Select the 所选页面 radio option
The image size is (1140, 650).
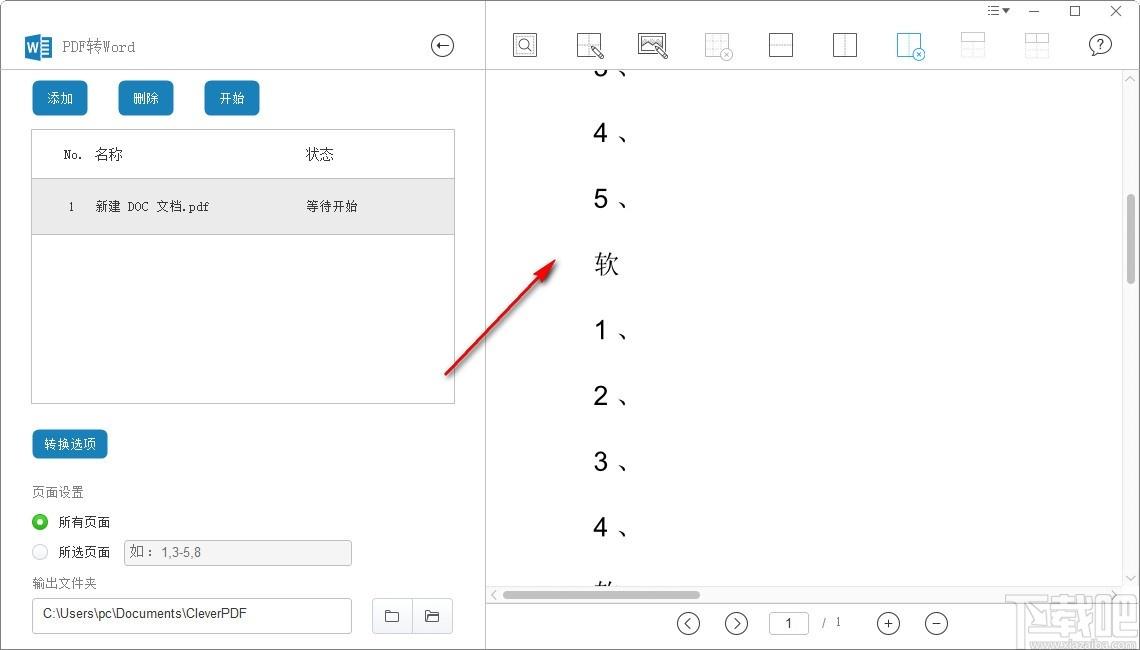click(40, 552)
